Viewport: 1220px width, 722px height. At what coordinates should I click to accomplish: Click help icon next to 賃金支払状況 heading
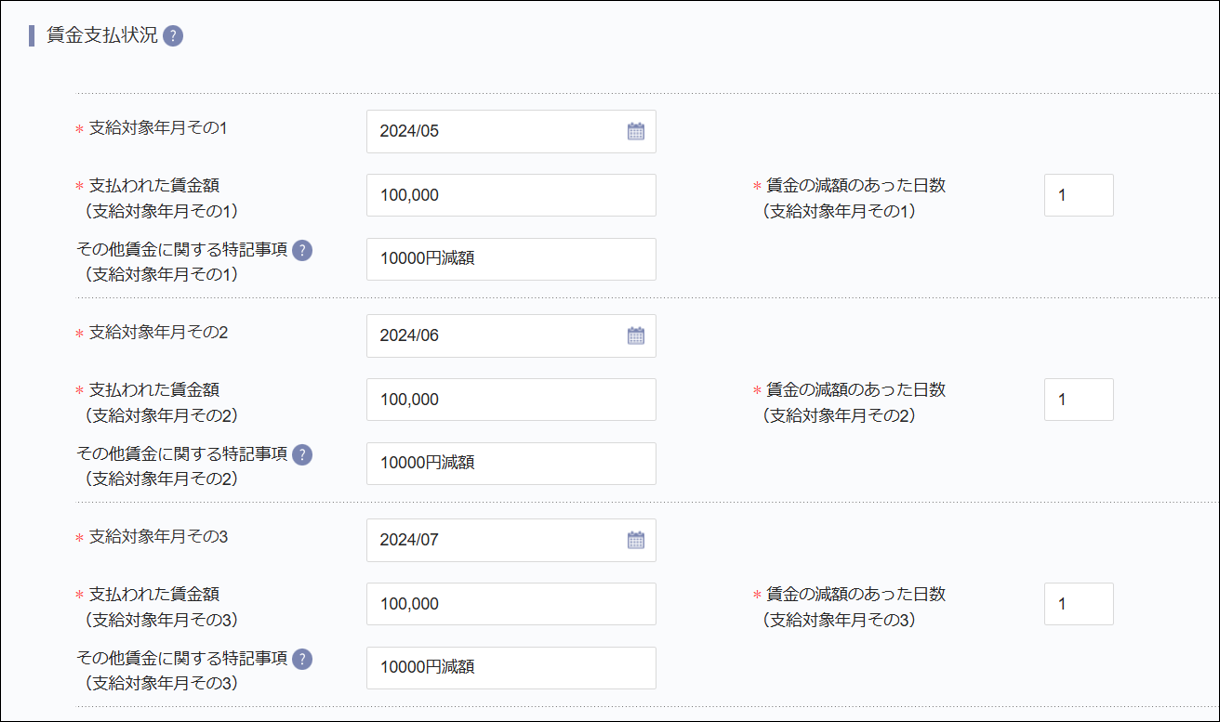[173, 36]
